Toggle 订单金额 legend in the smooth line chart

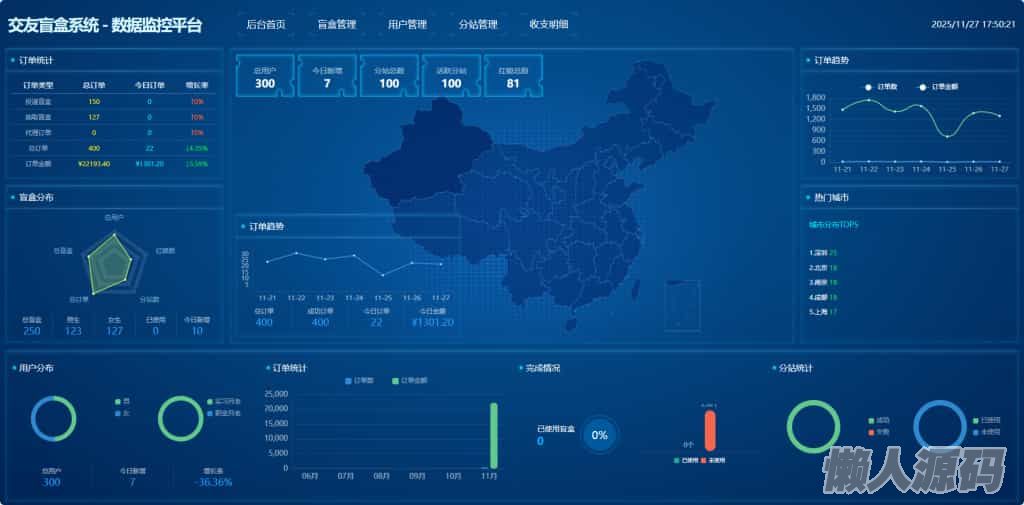point(939,87)
